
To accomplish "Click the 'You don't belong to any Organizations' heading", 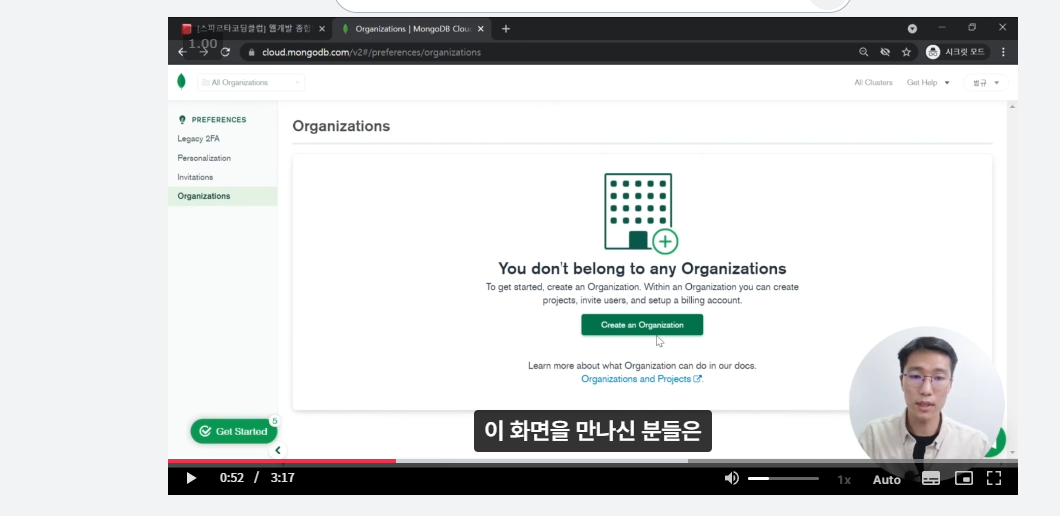I will [642, 268].
